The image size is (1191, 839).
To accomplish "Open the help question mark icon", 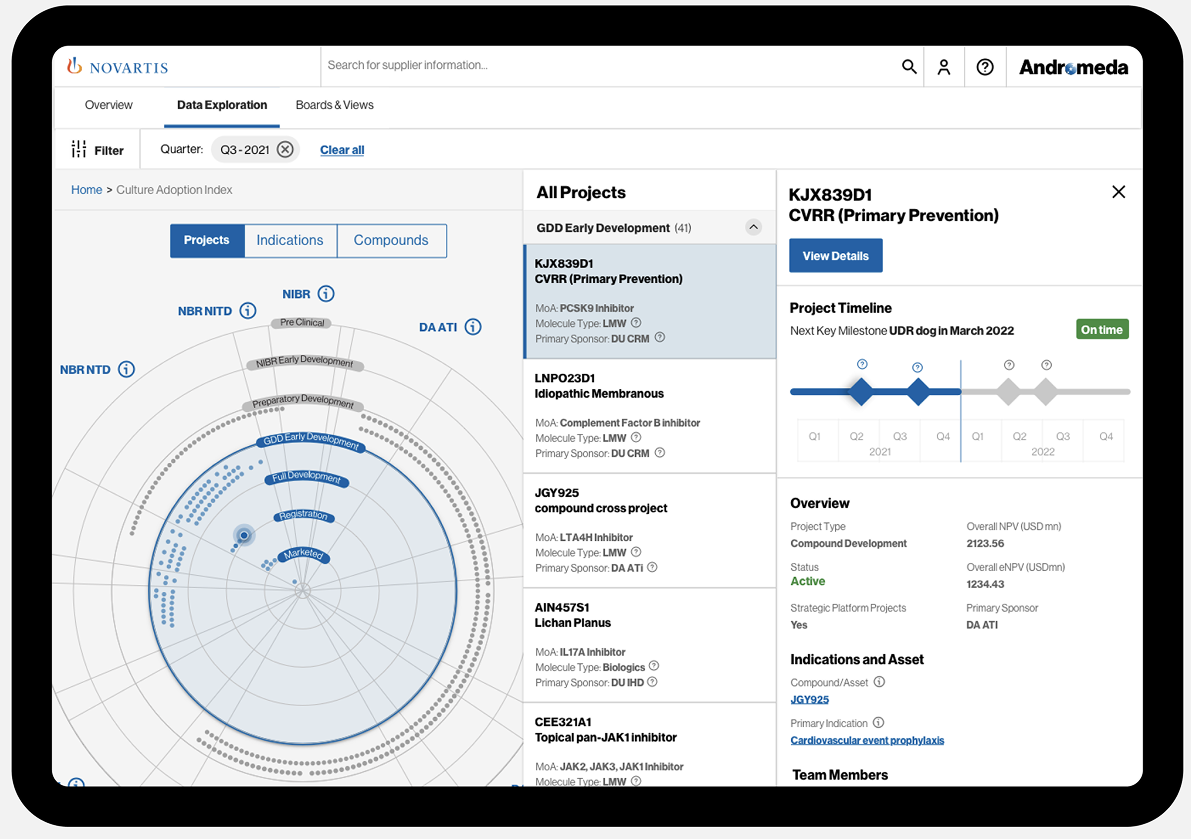I will [985, 67].
